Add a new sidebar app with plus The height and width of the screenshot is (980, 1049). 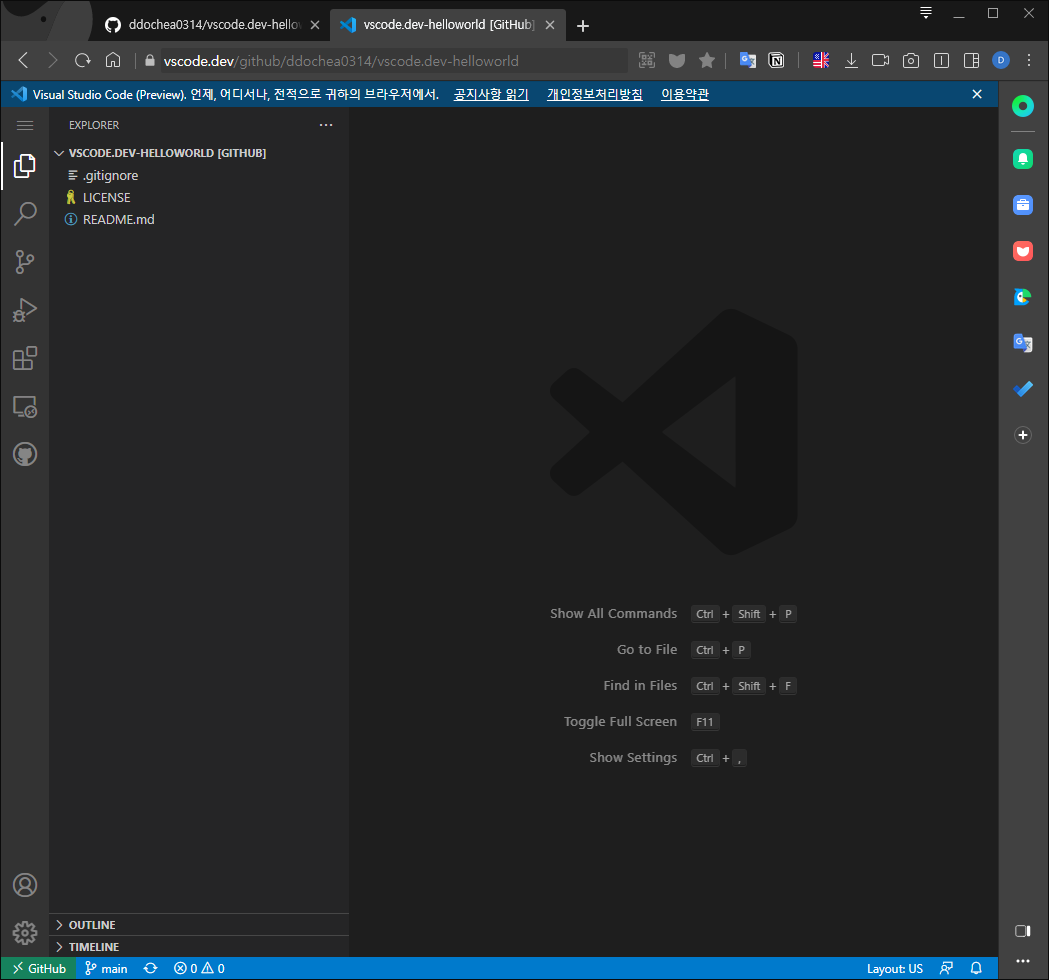click(x=1023, y=435)
